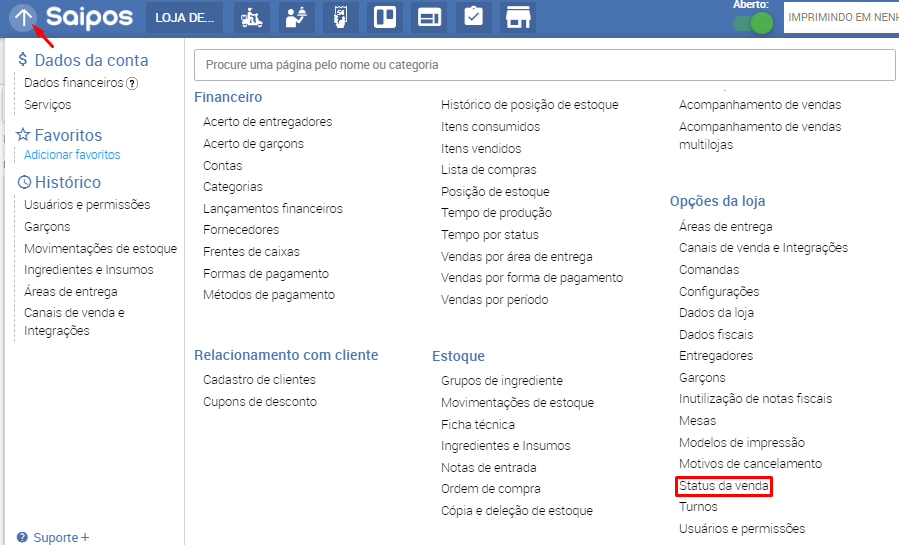Click the storefront icon
The image size is (899, 545).
coord(517,18)
